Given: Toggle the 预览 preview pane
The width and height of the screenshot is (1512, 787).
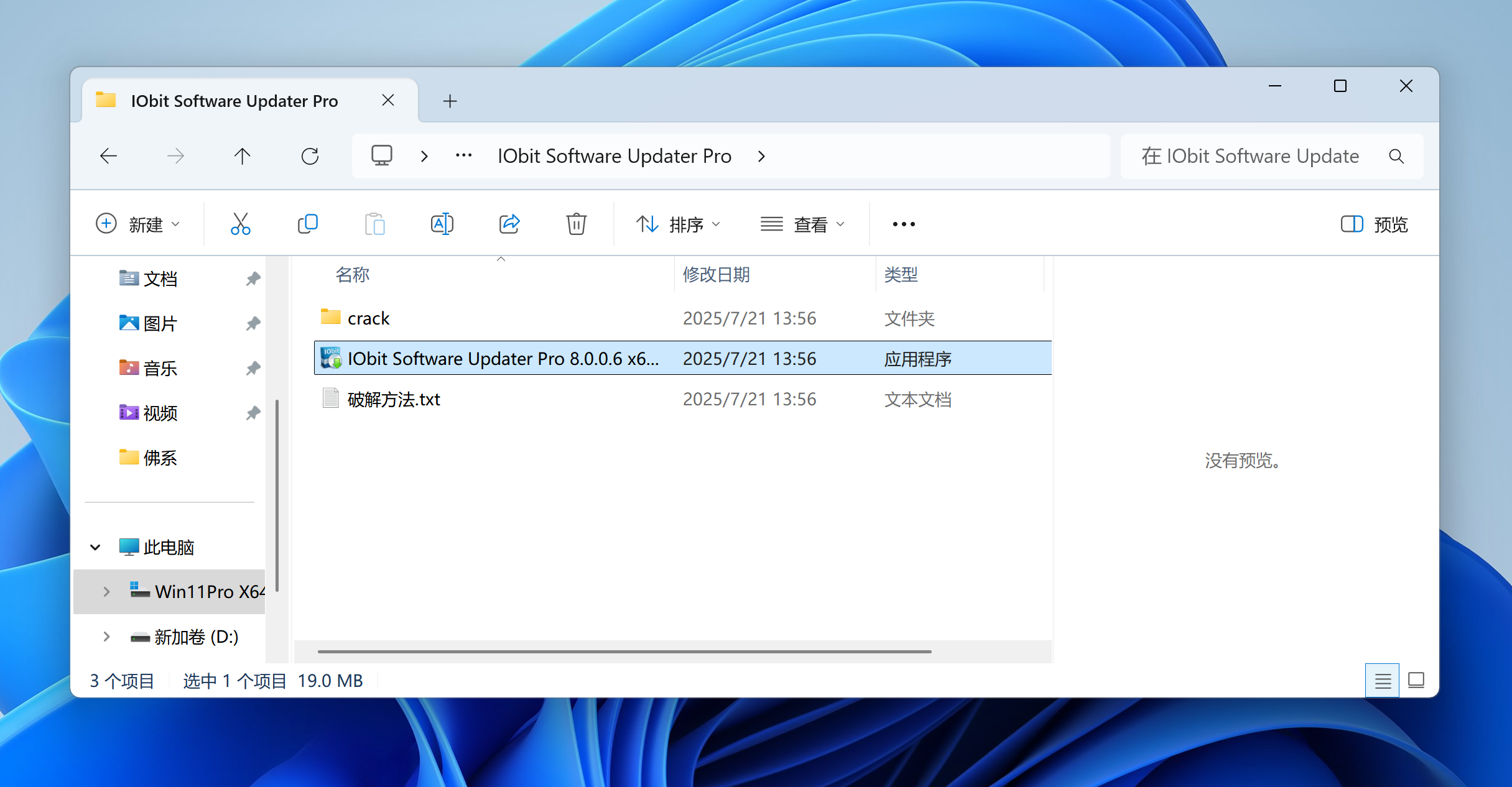Looking at the screenshot, I should 1375,224.
